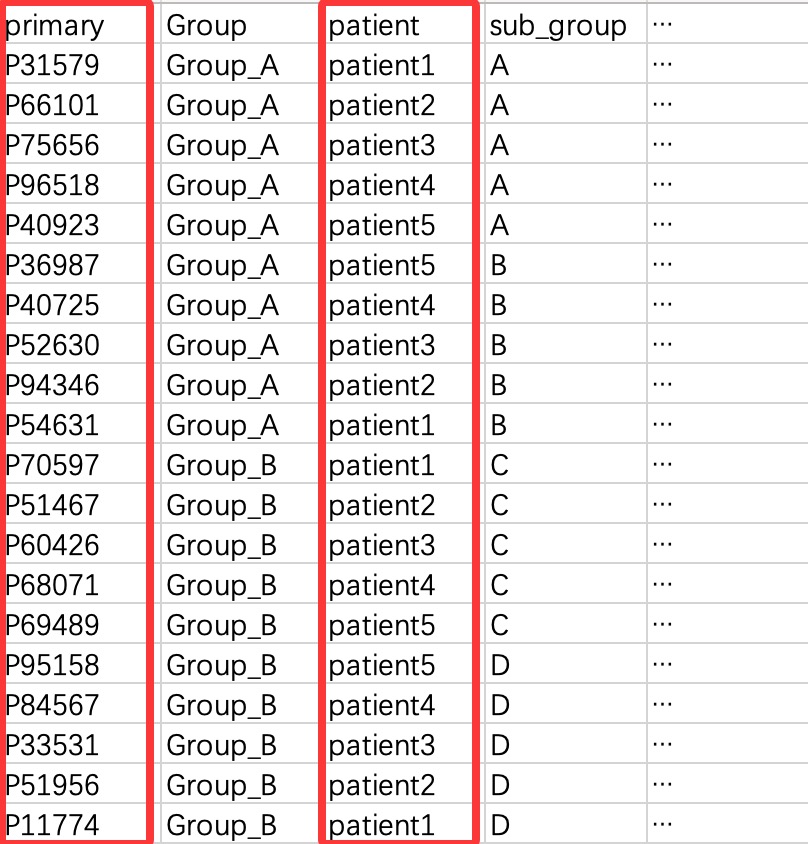Select the "sub_group" header cell

[558, 26]
